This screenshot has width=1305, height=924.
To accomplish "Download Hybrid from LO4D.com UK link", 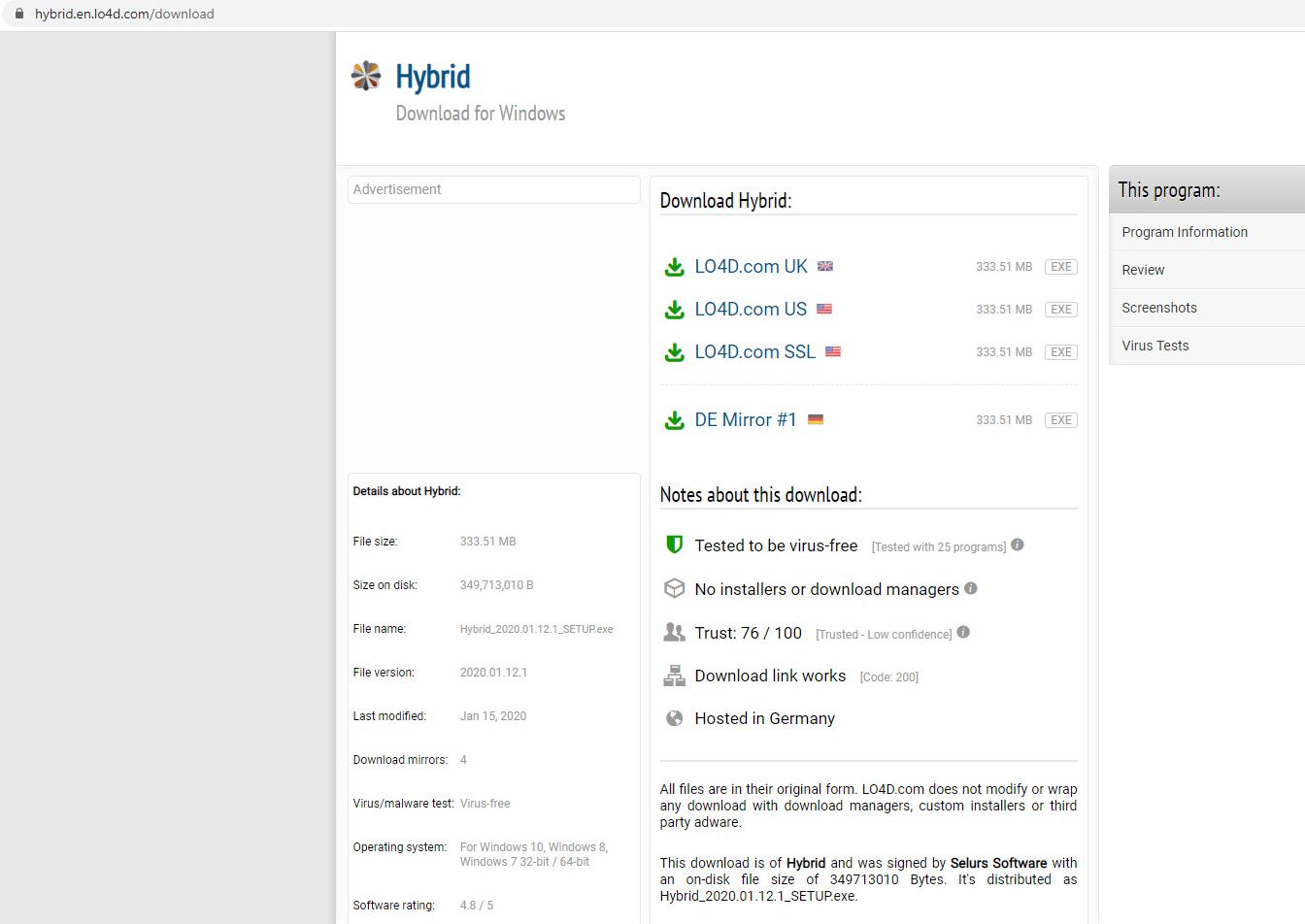I will pos(751,266).
